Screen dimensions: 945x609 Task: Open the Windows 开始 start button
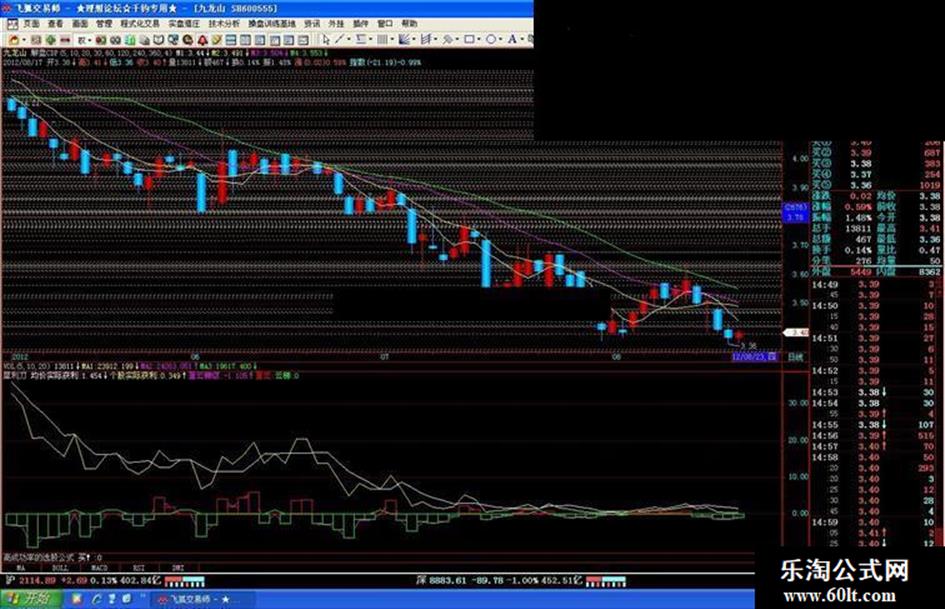(31, 599)
